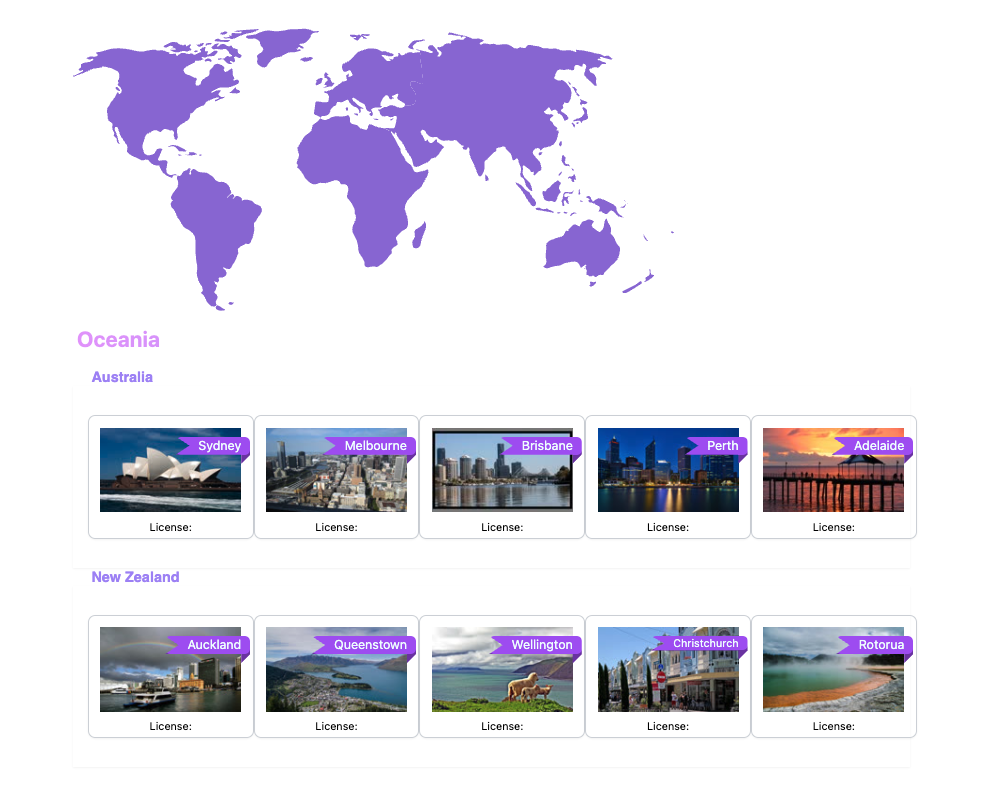The image size is (996, 795).
Task: Open the Auckland harbour photo
Action: tap(170, 669)
